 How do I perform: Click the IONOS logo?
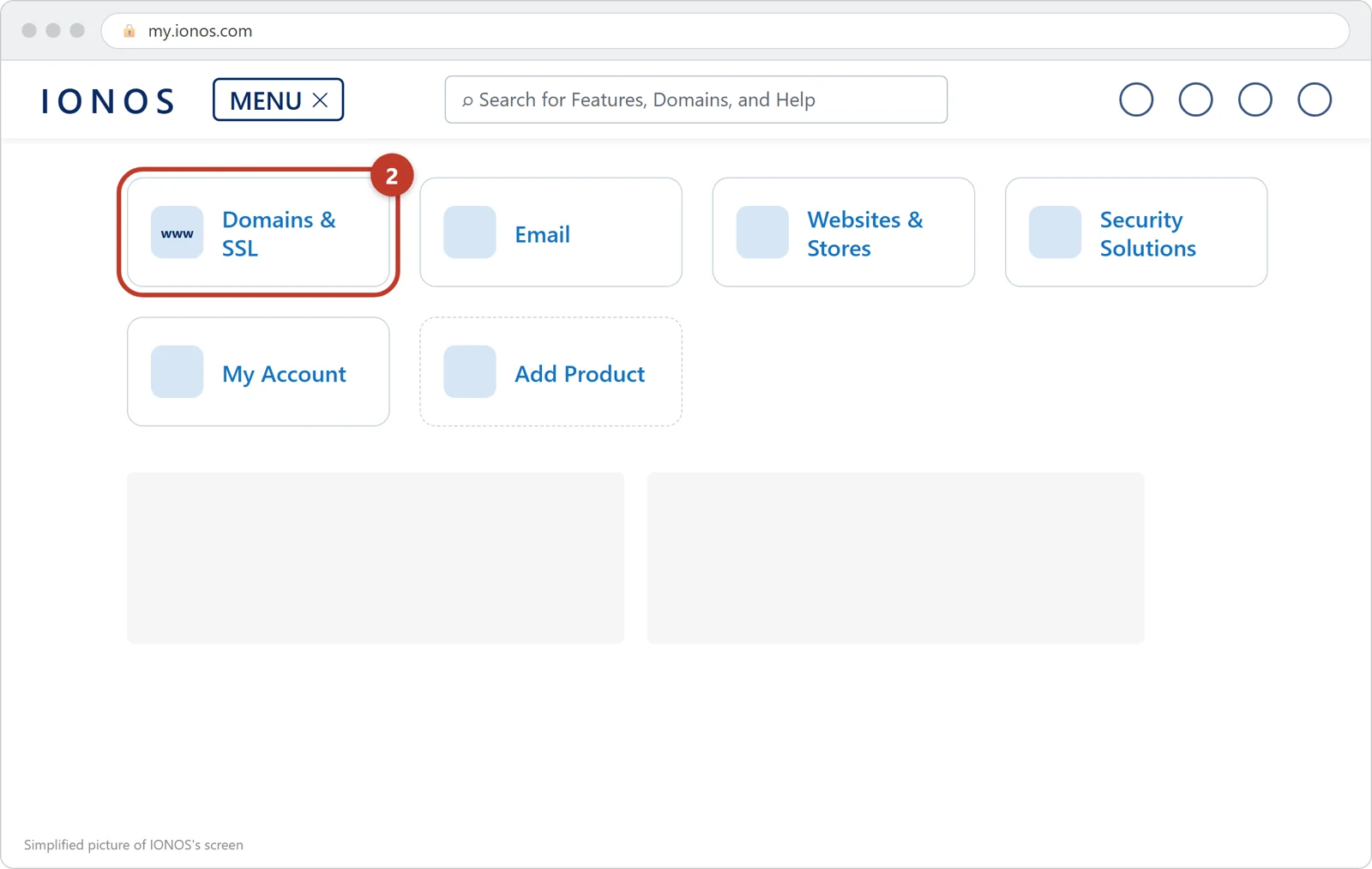[107, 101]
